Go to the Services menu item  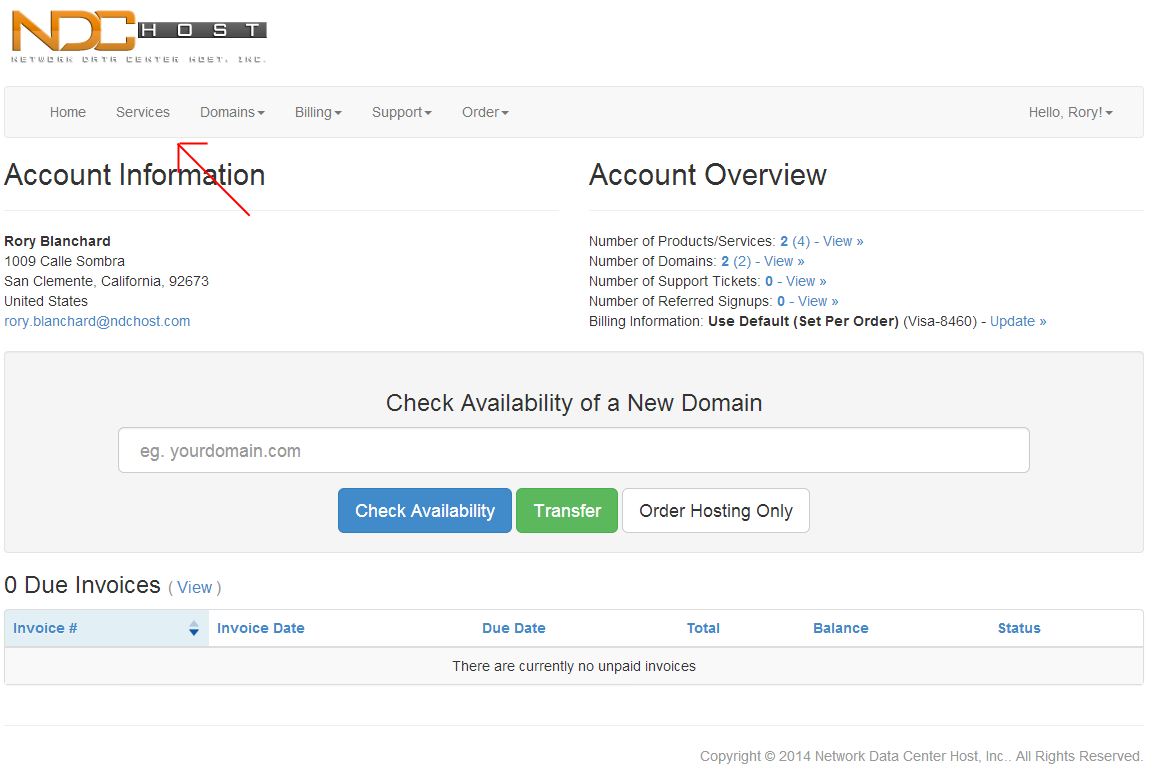143,112
